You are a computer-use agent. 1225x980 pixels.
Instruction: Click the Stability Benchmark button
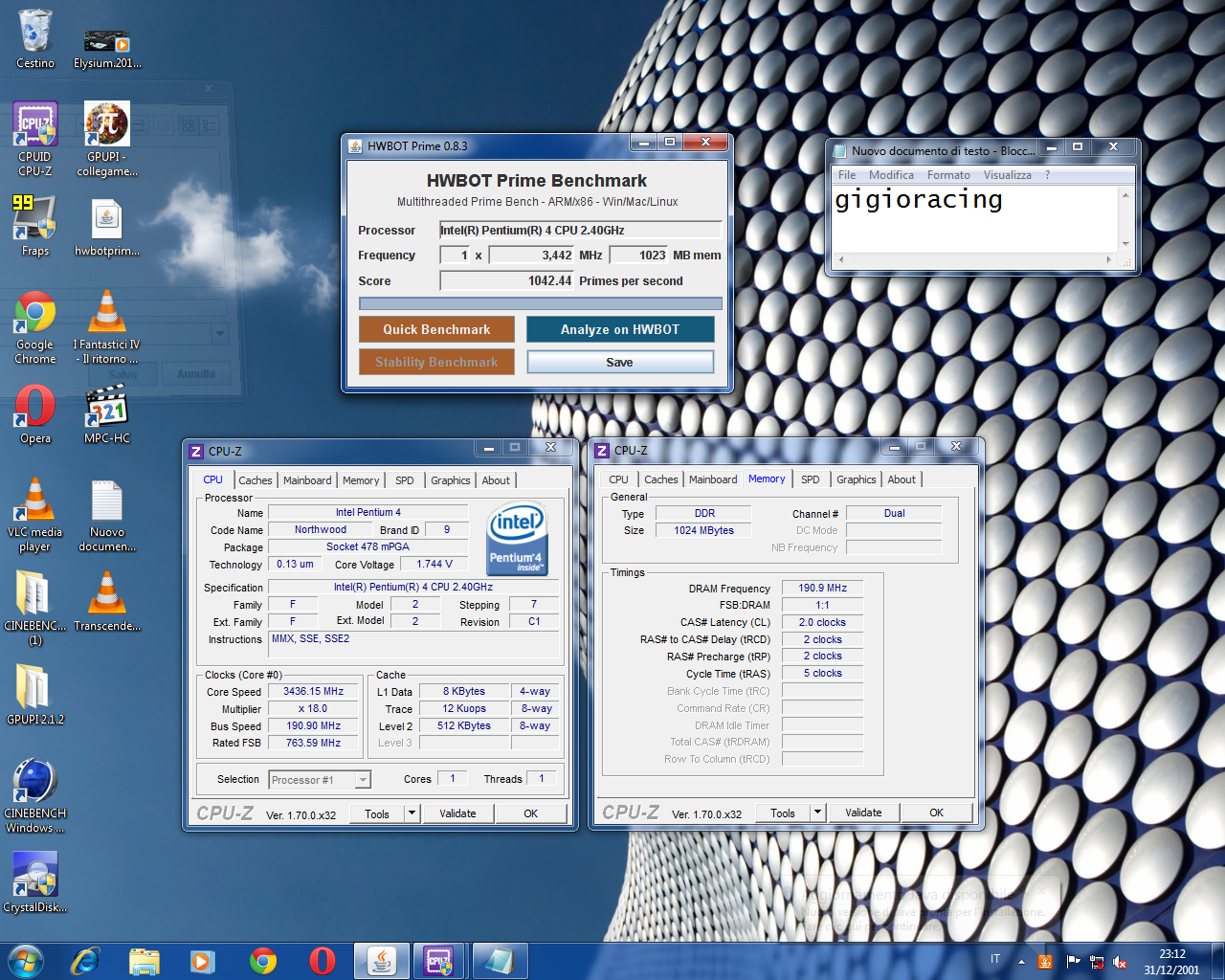(x=436, y=362)
